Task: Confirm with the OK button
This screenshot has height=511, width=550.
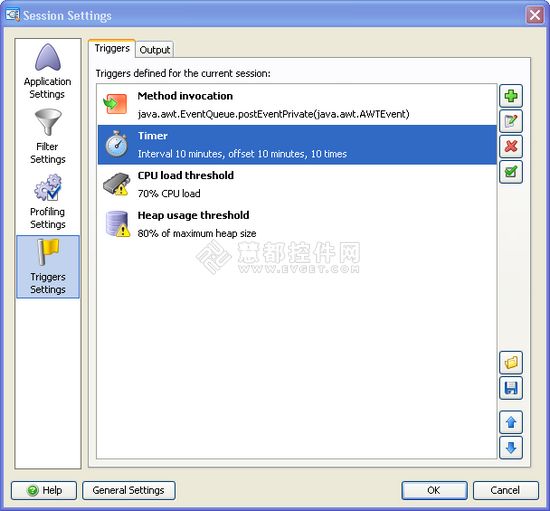Action: 434,490
